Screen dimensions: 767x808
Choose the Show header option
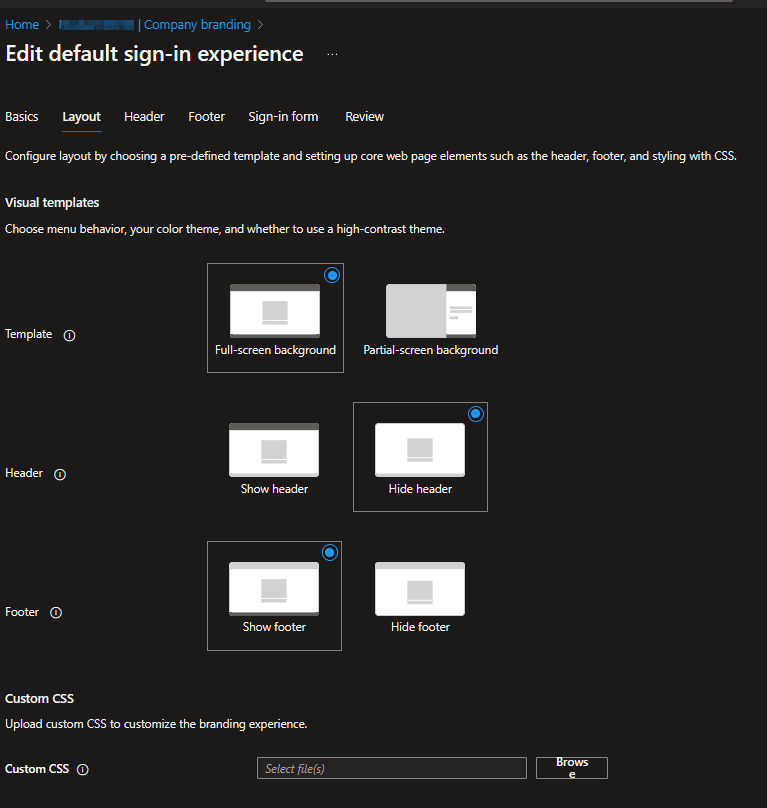pyautogui.click(x=274, y=457)
